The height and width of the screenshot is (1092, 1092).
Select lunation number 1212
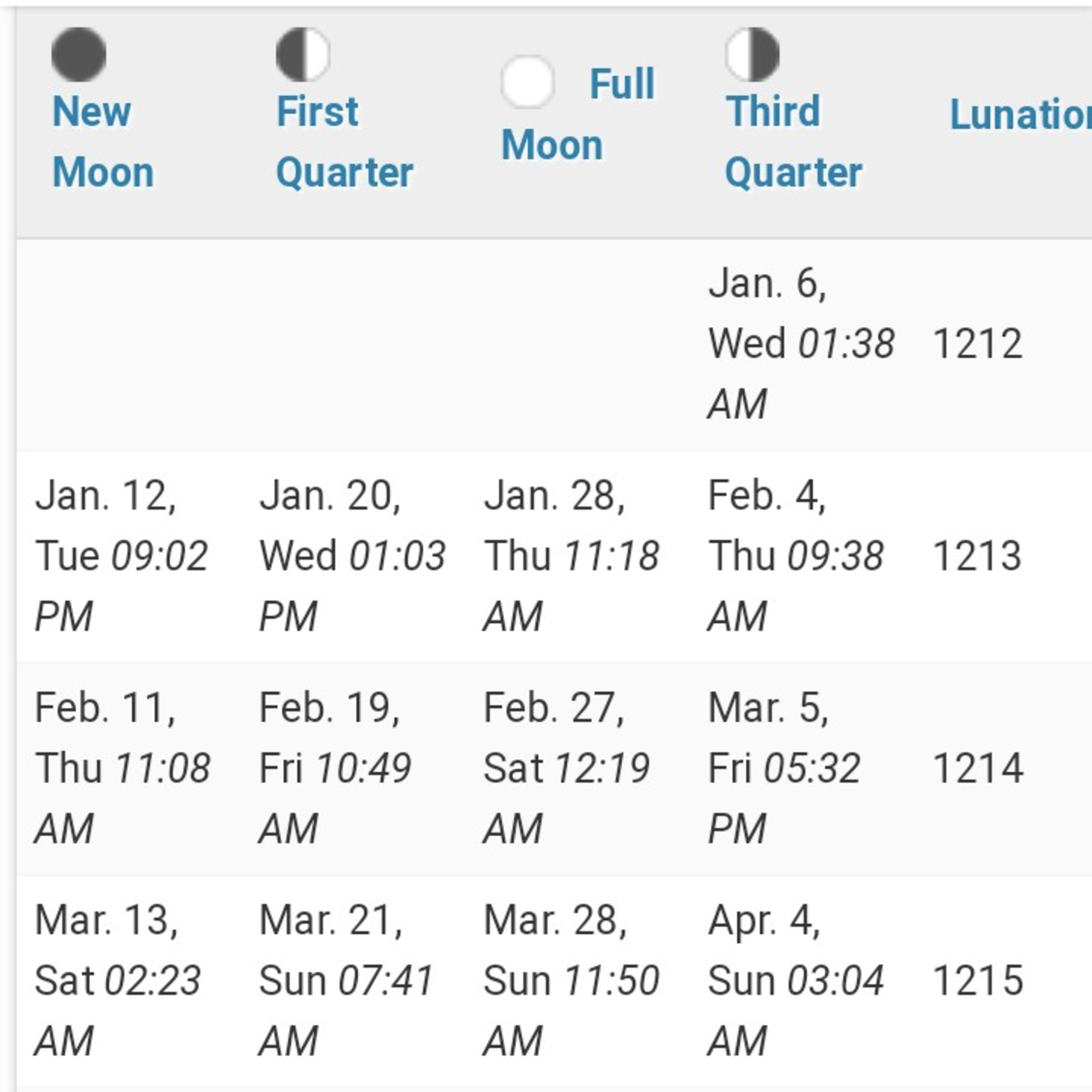977,344
